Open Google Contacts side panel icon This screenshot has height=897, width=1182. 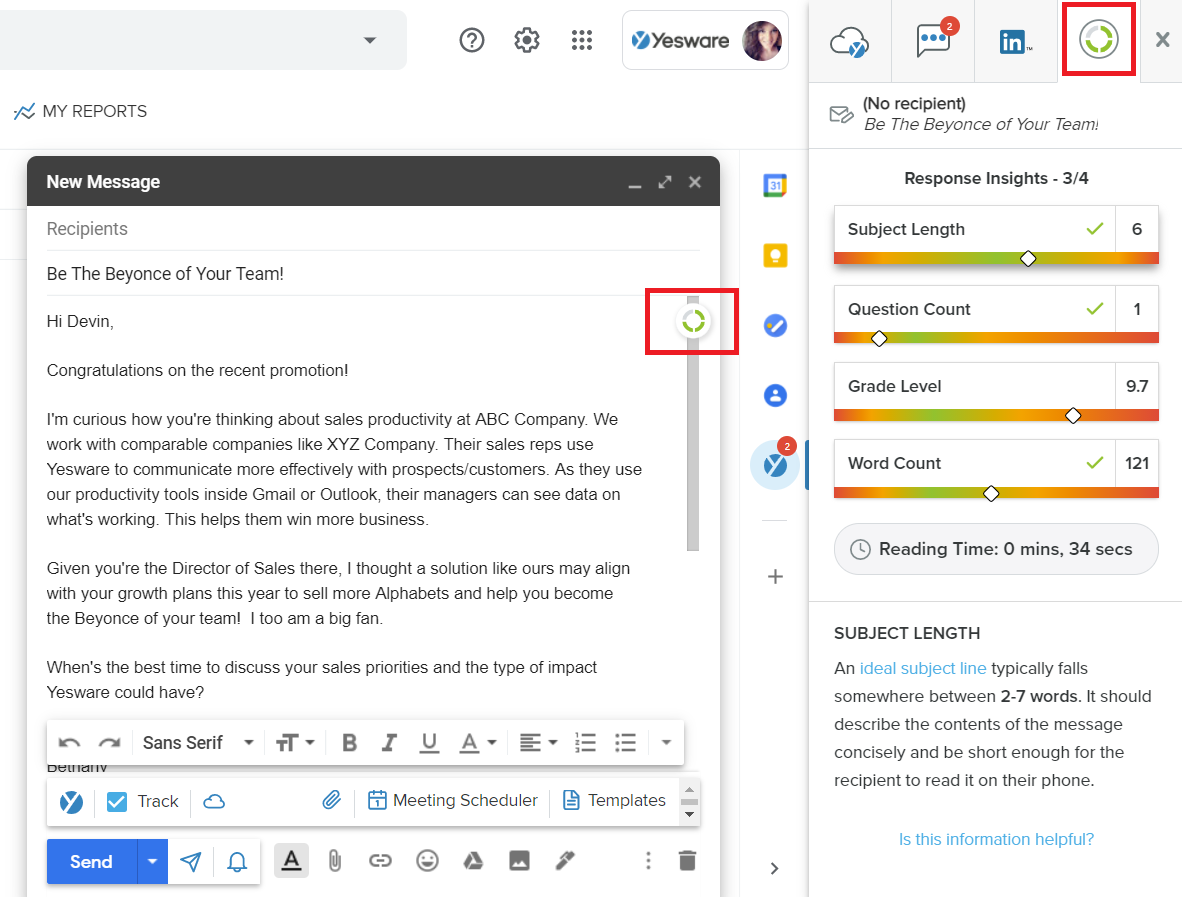pos(775,396)
